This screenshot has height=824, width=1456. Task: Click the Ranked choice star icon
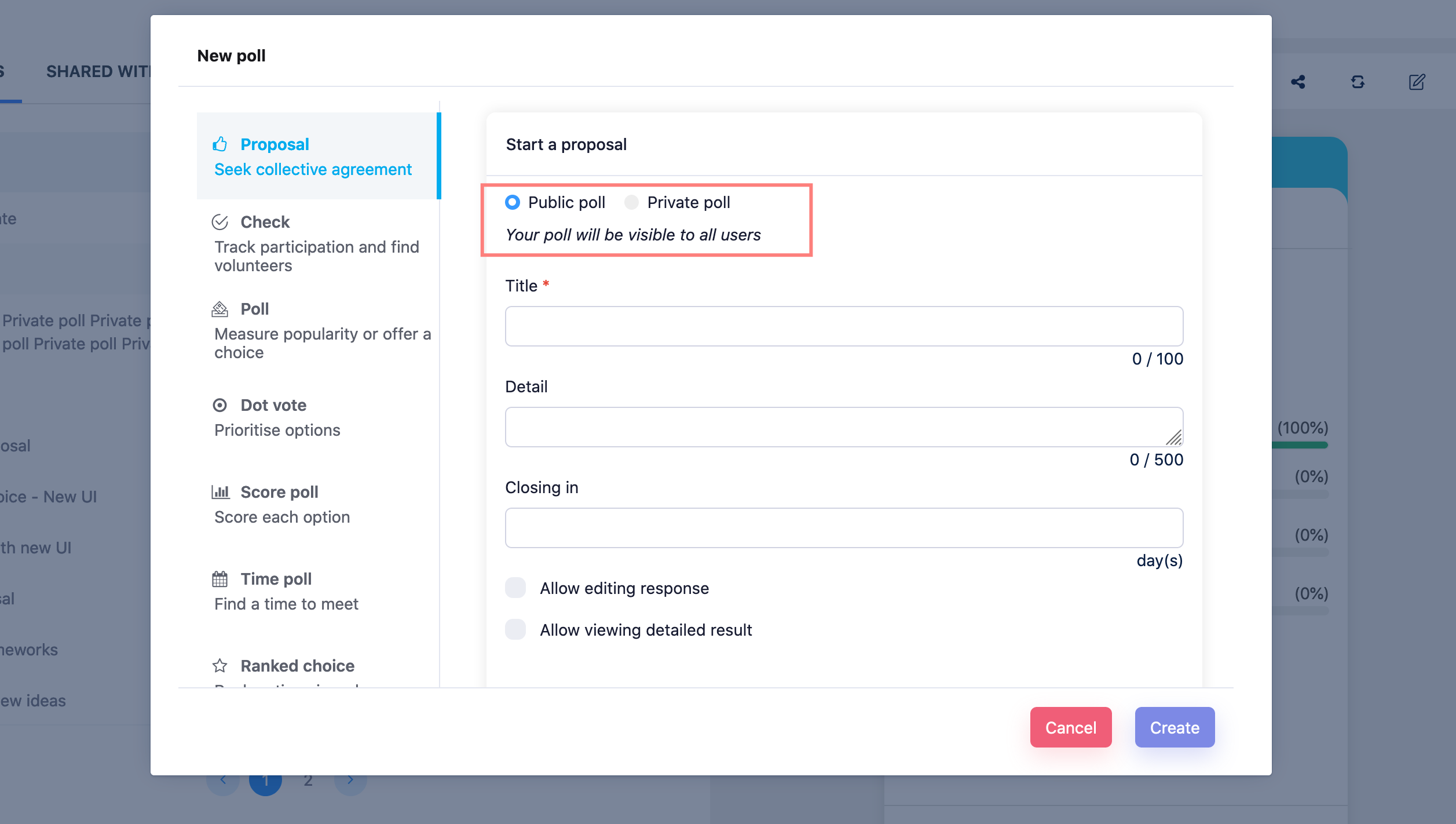[x=220, y=666]
